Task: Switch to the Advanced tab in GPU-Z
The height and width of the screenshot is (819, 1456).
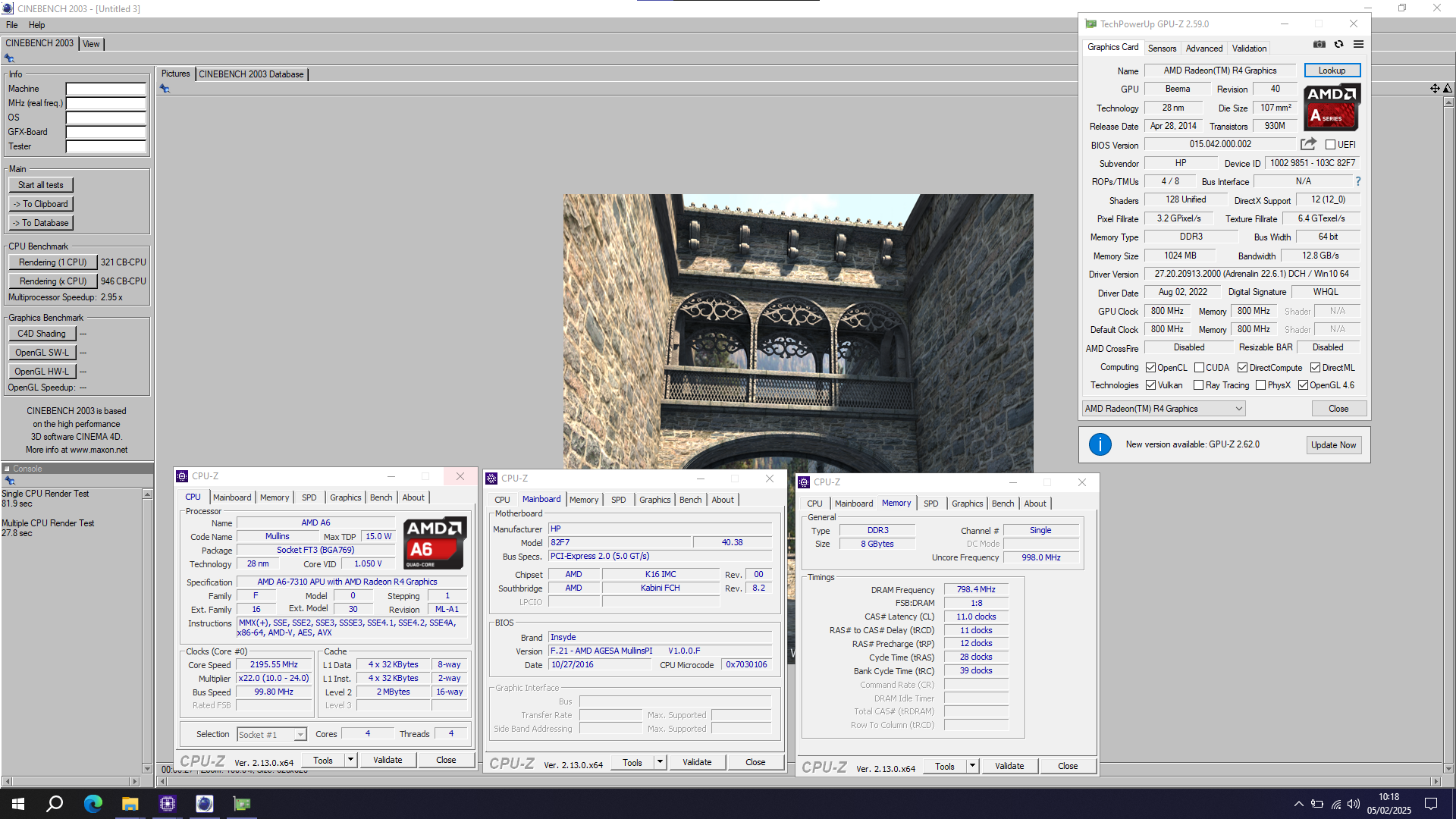Action: [x=1204, y=49]
